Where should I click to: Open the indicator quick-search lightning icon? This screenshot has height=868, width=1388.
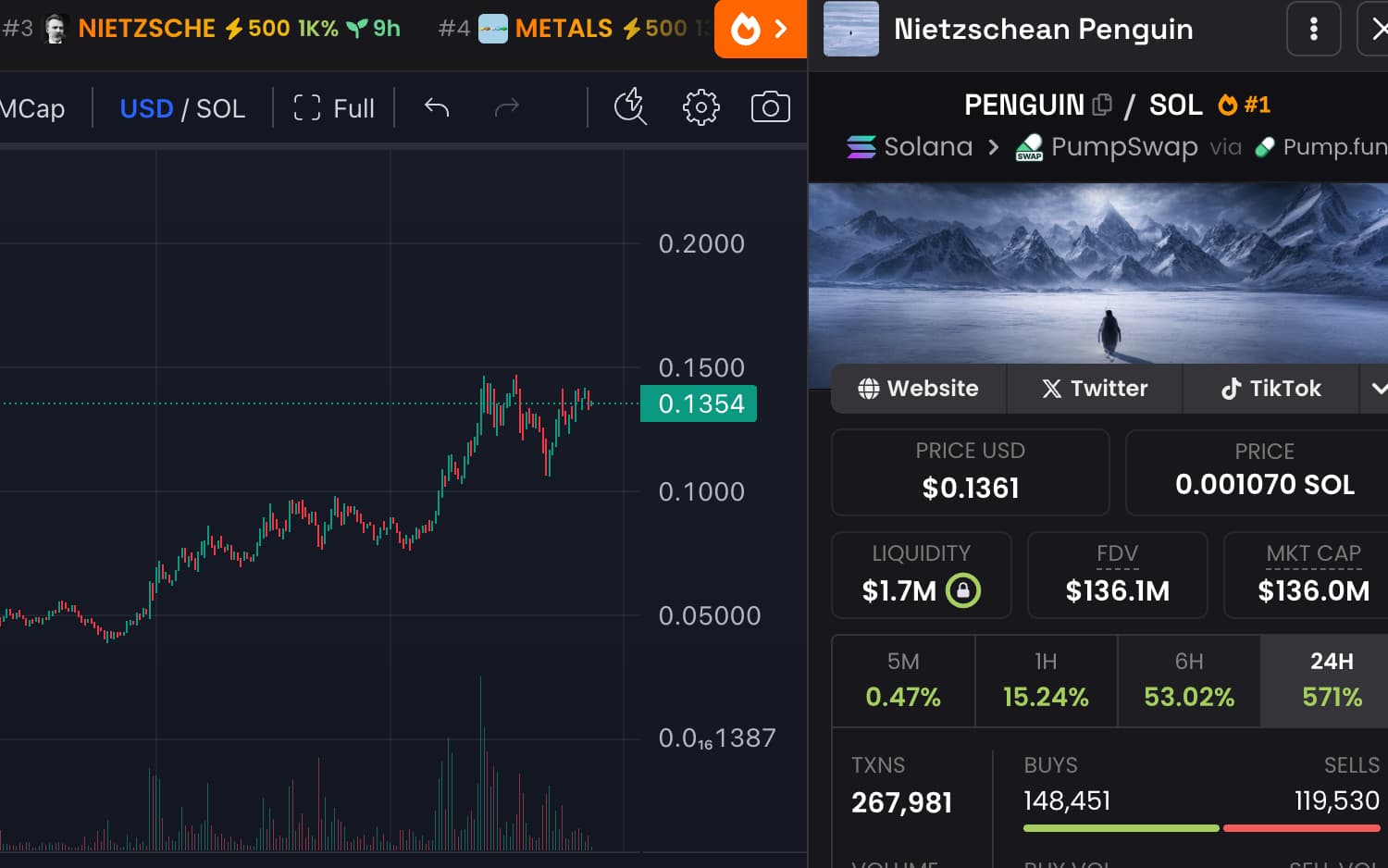[630, 107]
